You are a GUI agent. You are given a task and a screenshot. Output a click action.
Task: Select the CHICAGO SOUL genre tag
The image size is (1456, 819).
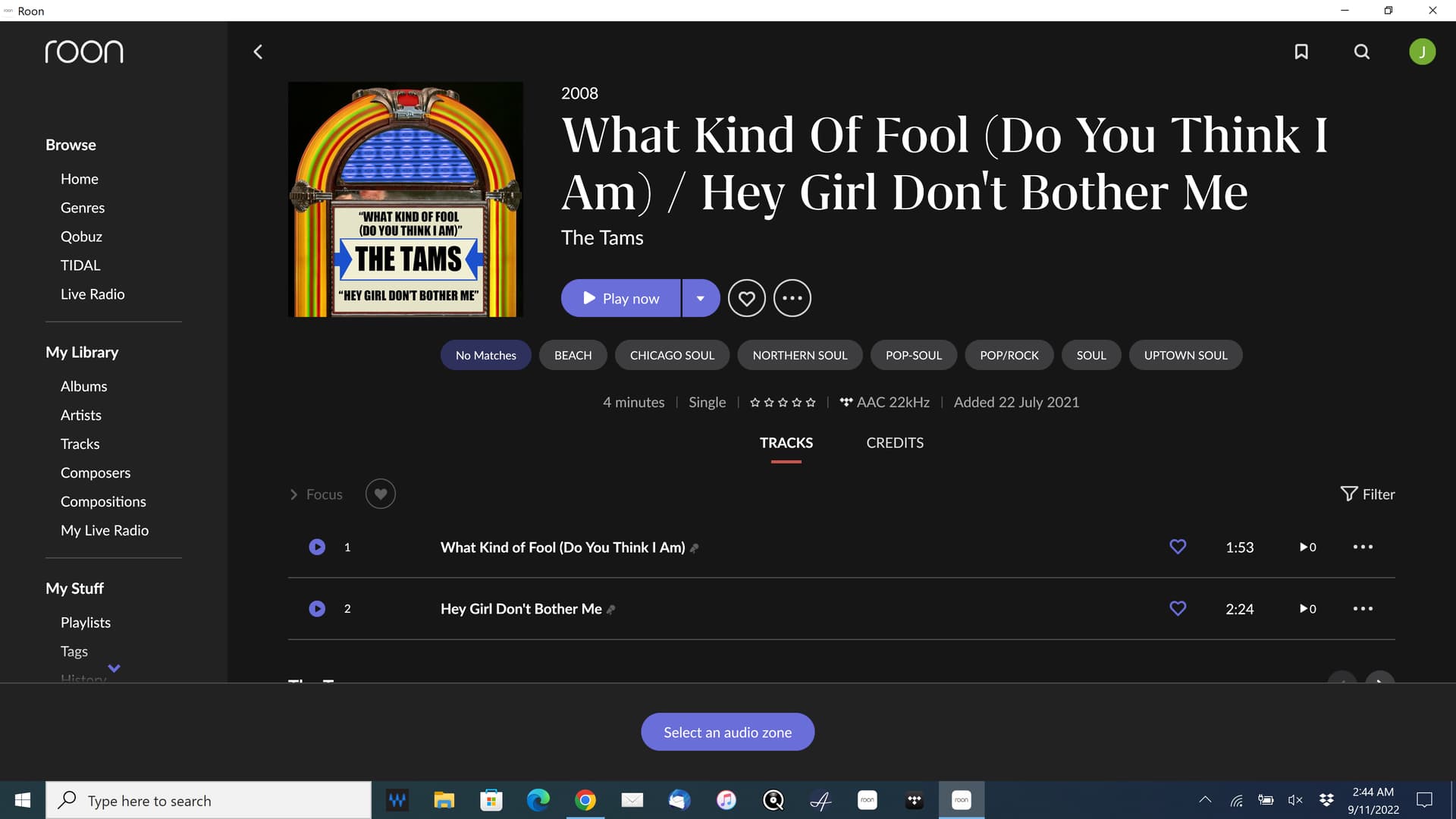tap(672, 355)
